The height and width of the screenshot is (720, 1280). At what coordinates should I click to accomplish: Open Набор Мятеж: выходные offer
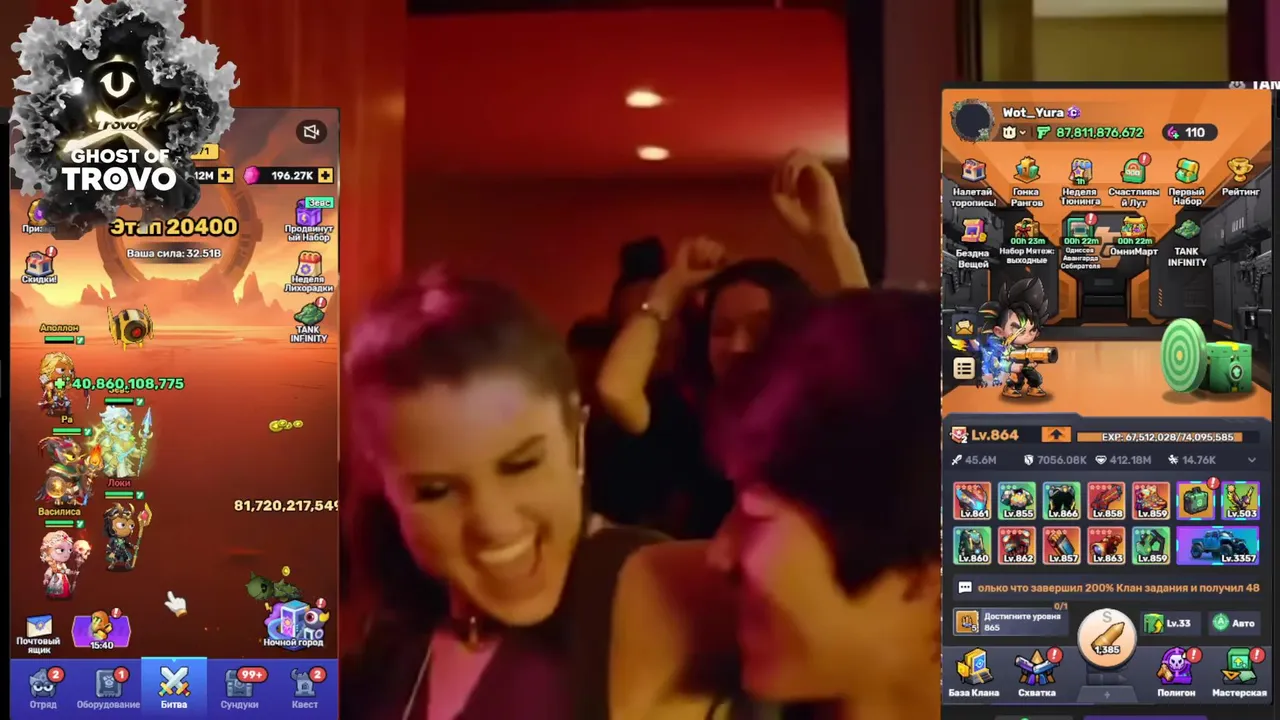click(1026, 243)
